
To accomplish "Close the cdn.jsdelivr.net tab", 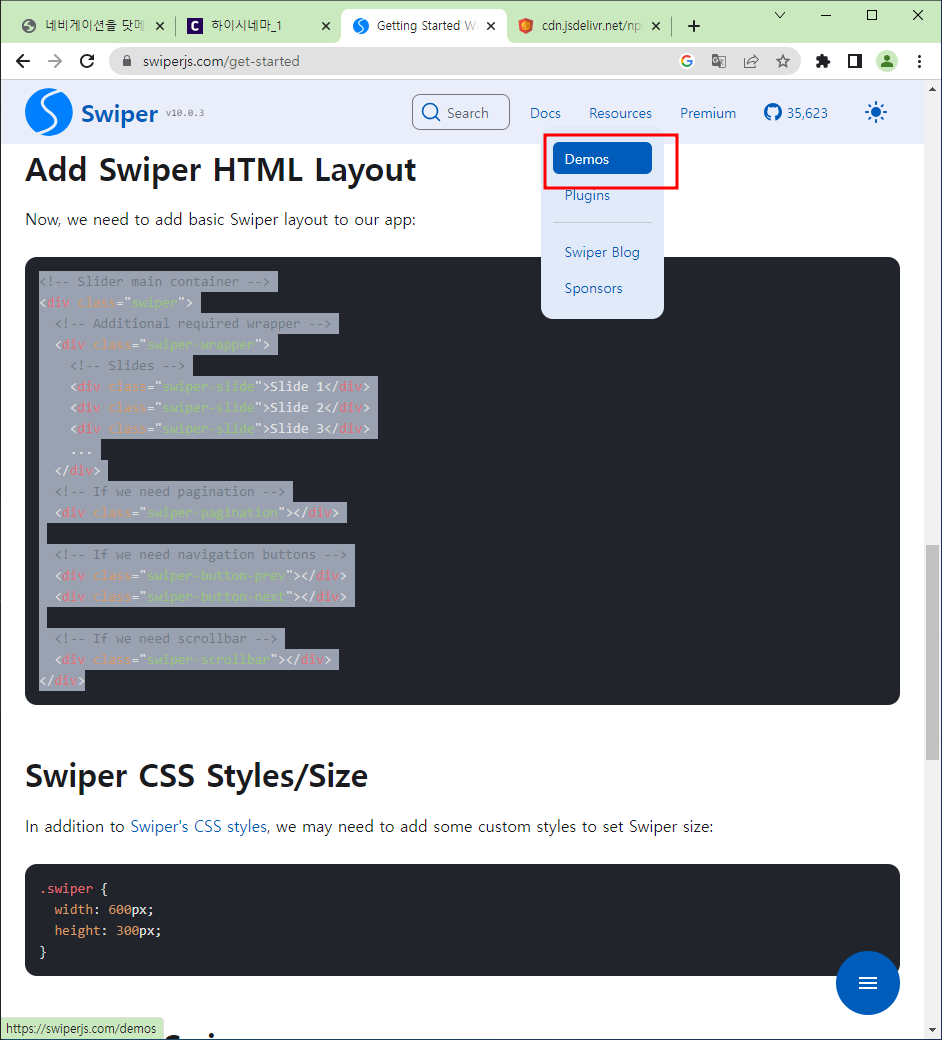I will 656,26.
